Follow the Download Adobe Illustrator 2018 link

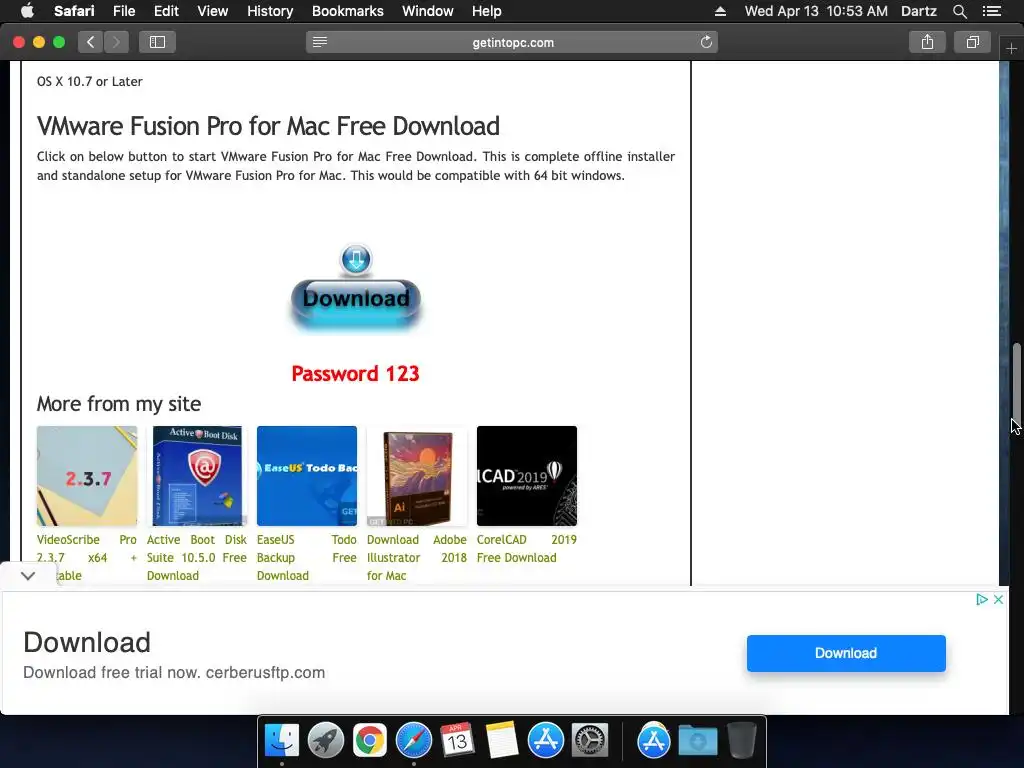[417, 557]
